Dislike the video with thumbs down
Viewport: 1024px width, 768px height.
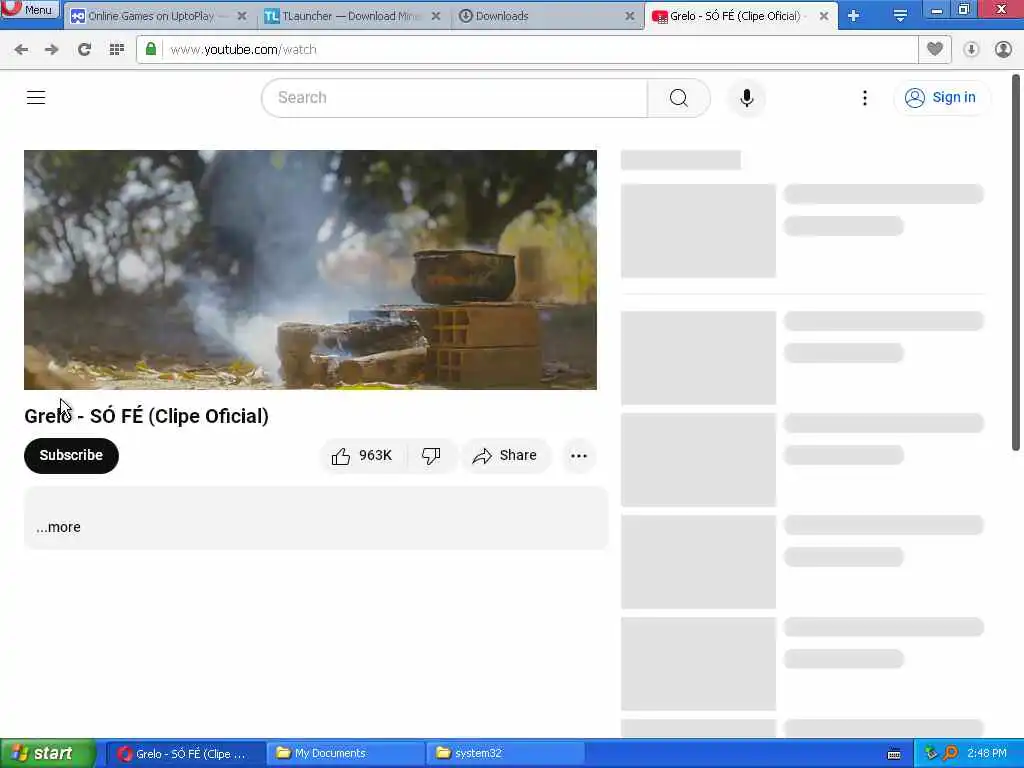coord(431,455)
